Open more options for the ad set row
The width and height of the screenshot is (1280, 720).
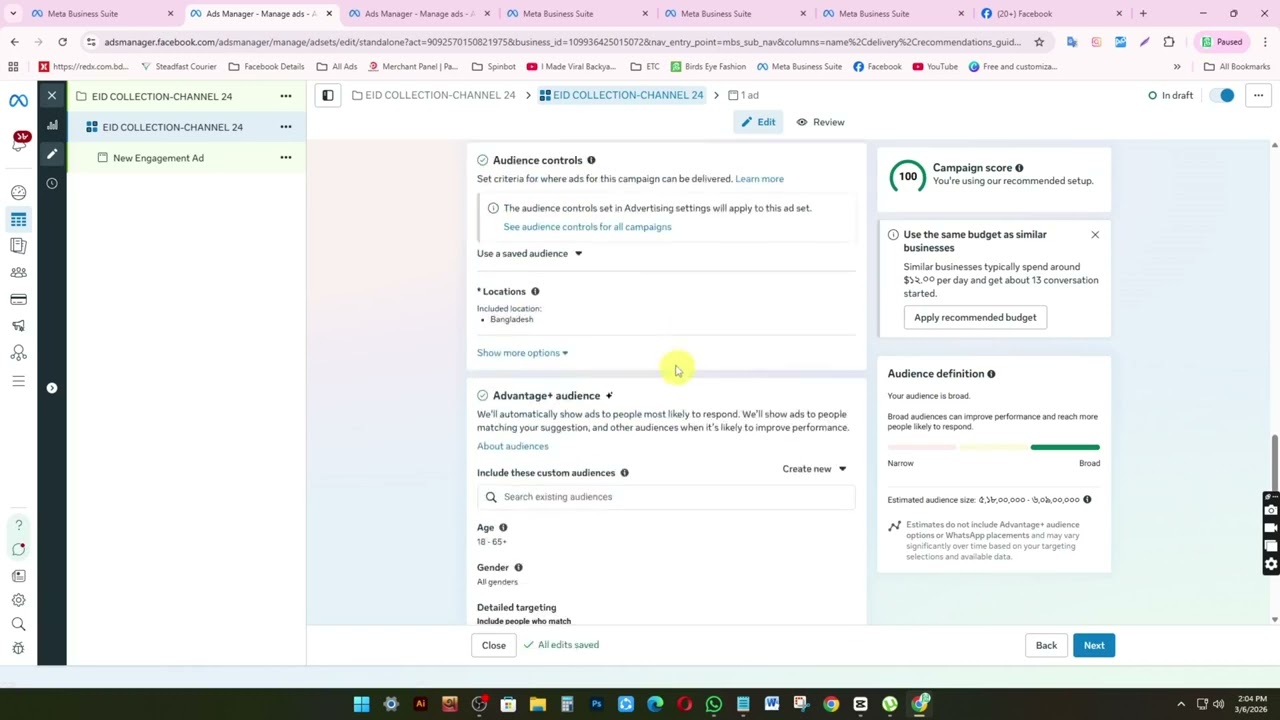coord(286,127)
